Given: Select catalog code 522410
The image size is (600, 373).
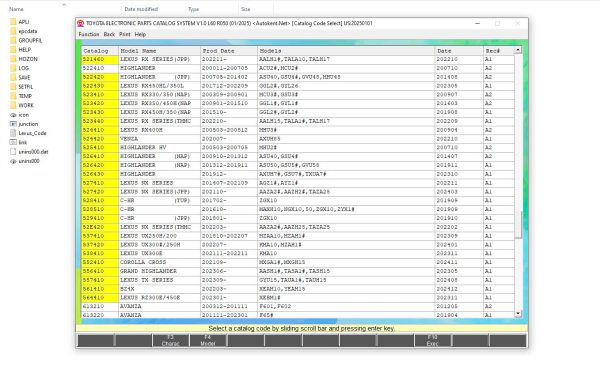Looking at the screenshot, I should coord(100,68).
